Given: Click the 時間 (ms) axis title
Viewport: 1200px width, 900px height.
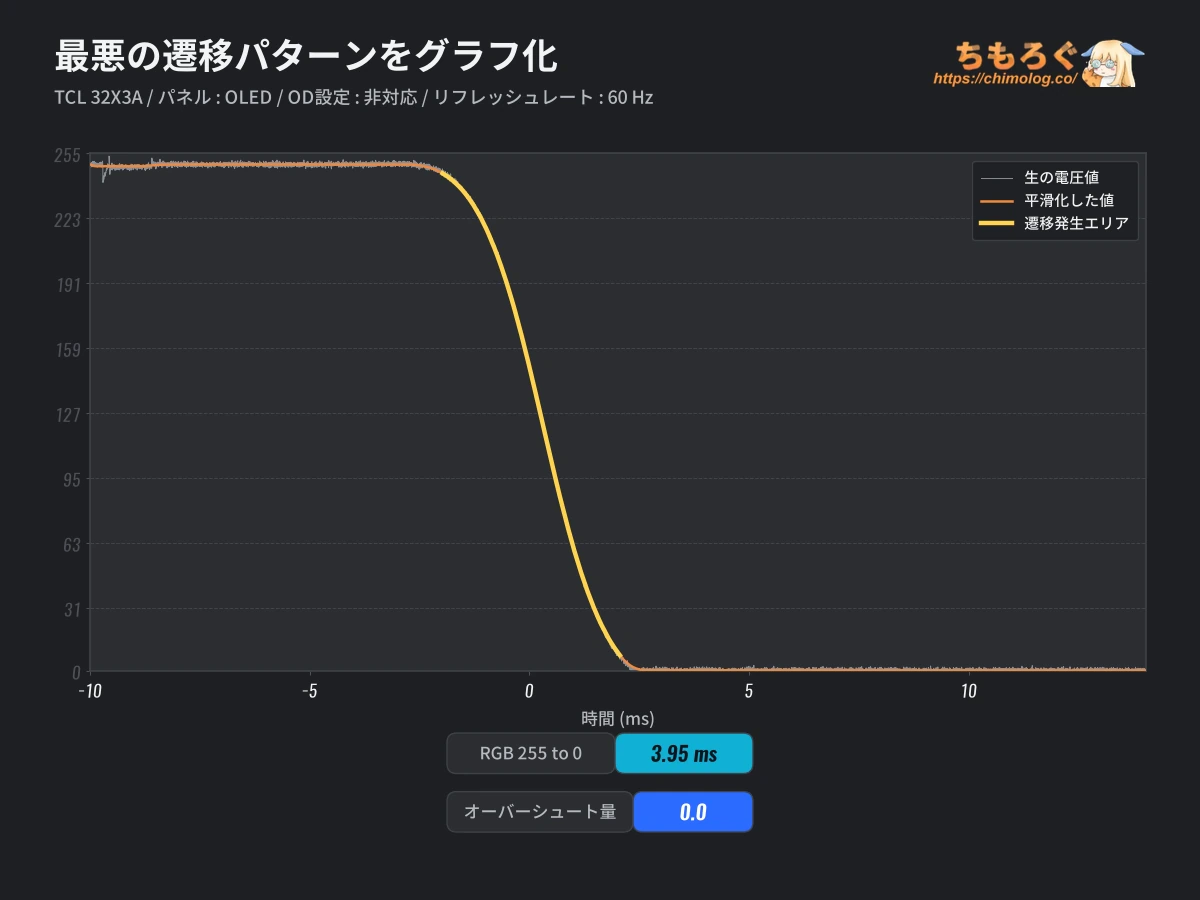Looking at the screenshot, I should [618, 718].
